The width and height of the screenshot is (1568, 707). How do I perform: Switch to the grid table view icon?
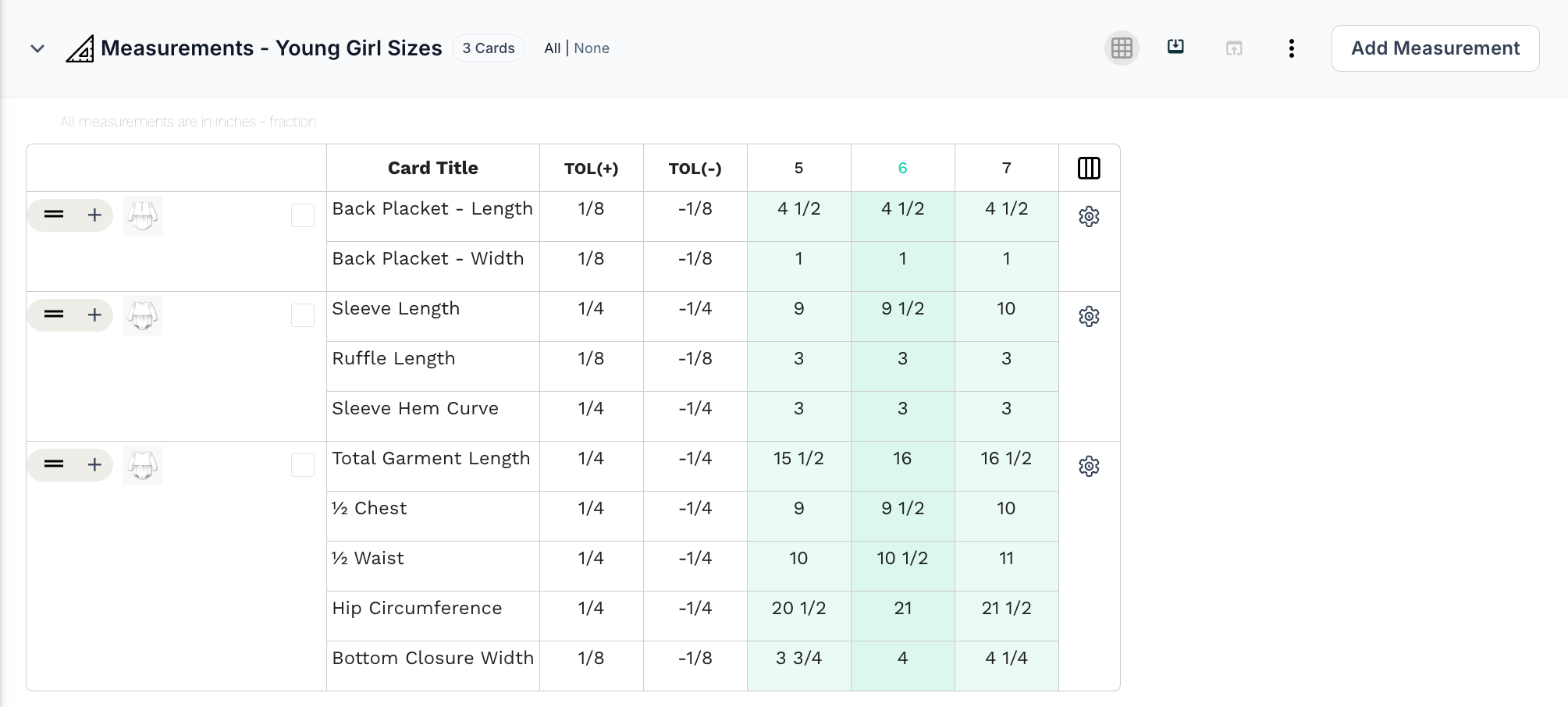pos(1122,48)
